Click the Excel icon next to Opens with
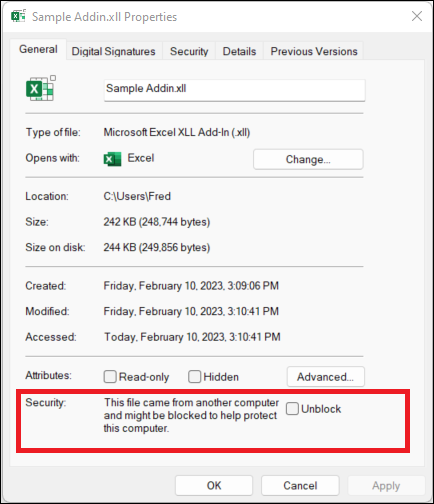The width and height of the screenshot is (434, 504). 112,159
